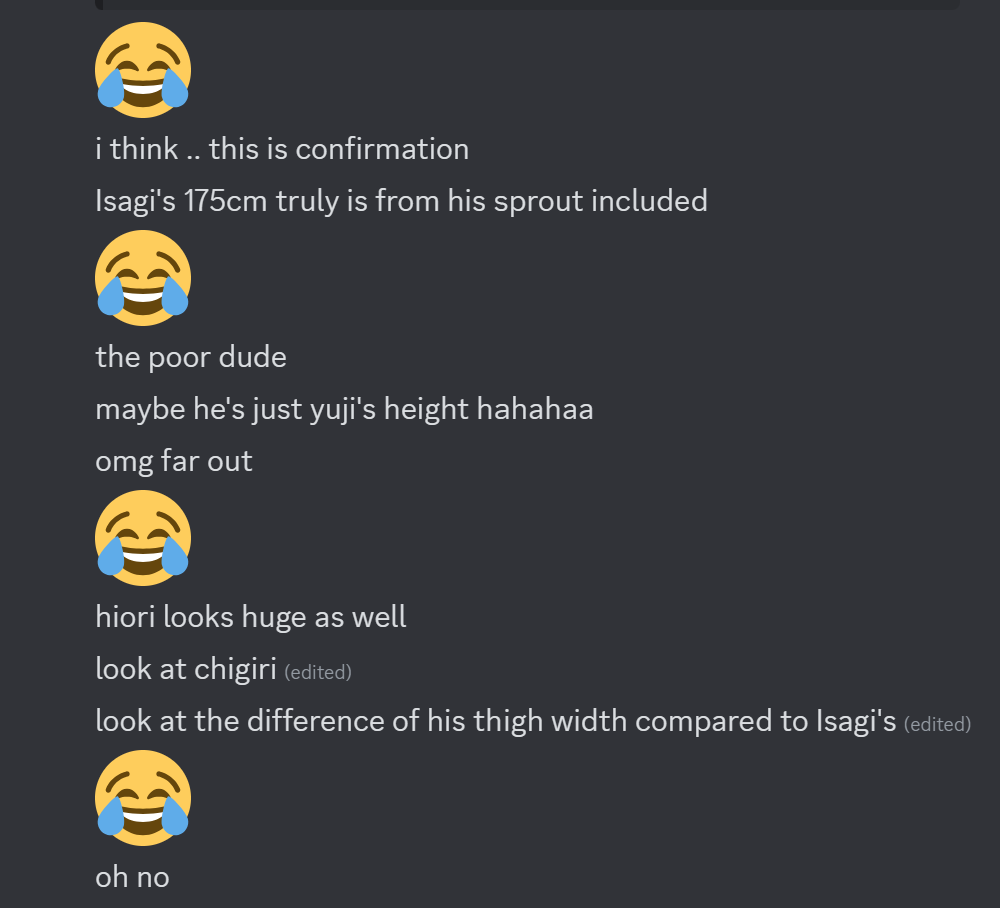Click the laughing emoji above 'the poor dude'

coord(143,278)
